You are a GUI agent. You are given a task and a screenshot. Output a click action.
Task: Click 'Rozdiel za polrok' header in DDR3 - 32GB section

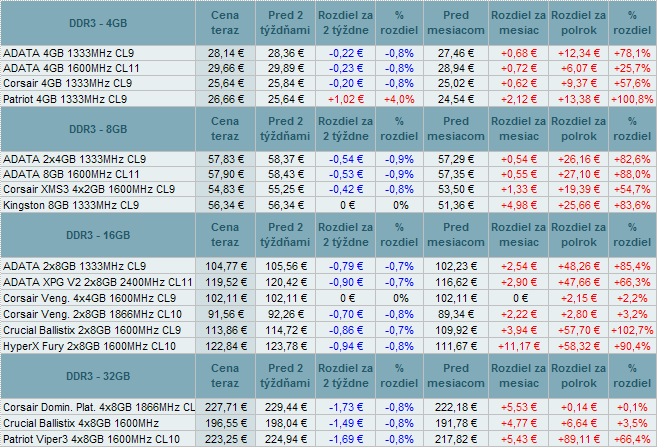click(578, 376)
